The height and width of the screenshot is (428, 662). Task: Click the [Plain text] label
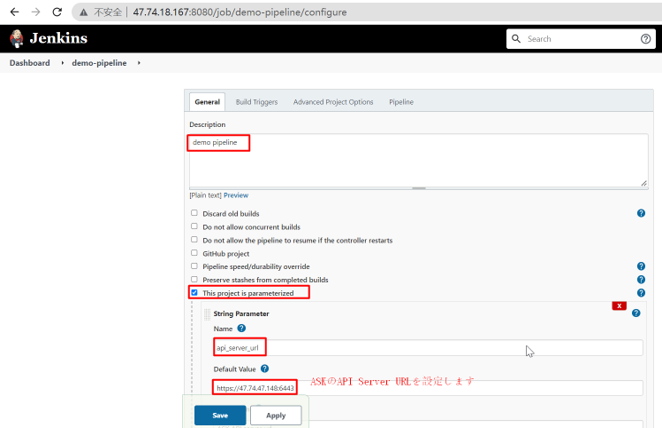point(206,195)
